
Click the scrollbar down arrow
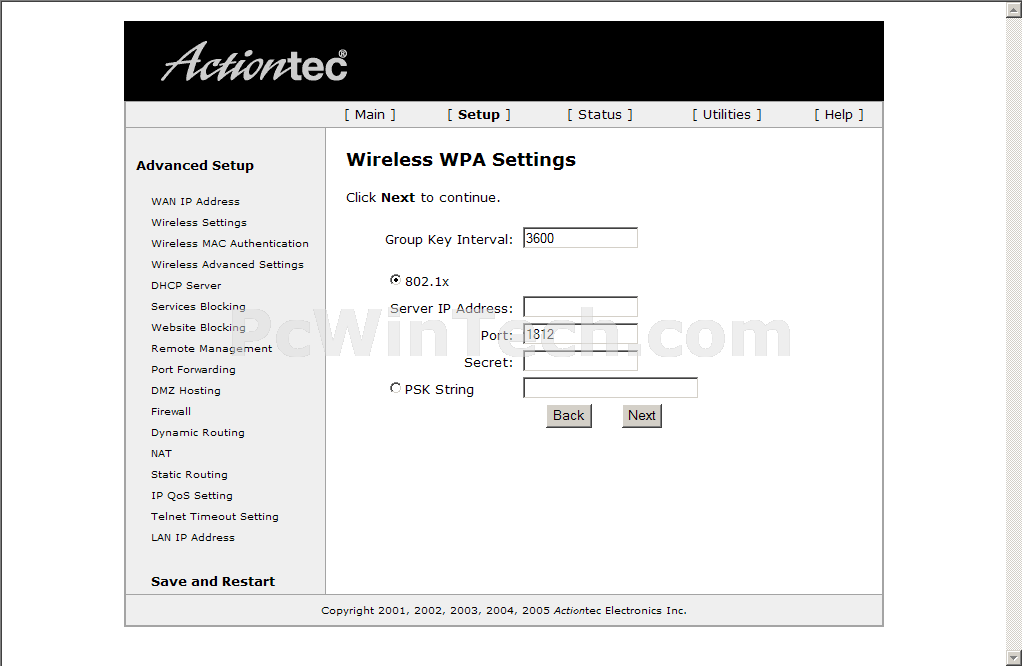click(1014, 658)
